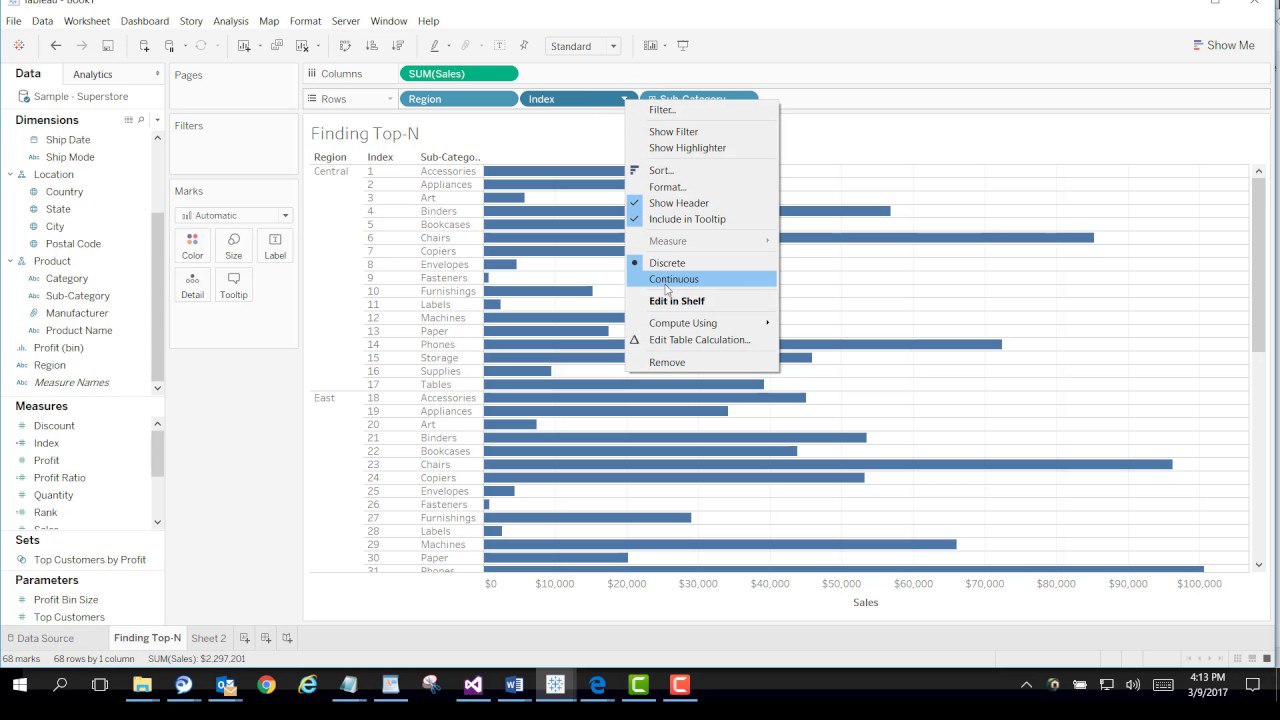Screen dimensions: 1280x720
Task: Click New Worksheet tab icon at bottom
Action: pyautogui.click(x=244, y=638)
